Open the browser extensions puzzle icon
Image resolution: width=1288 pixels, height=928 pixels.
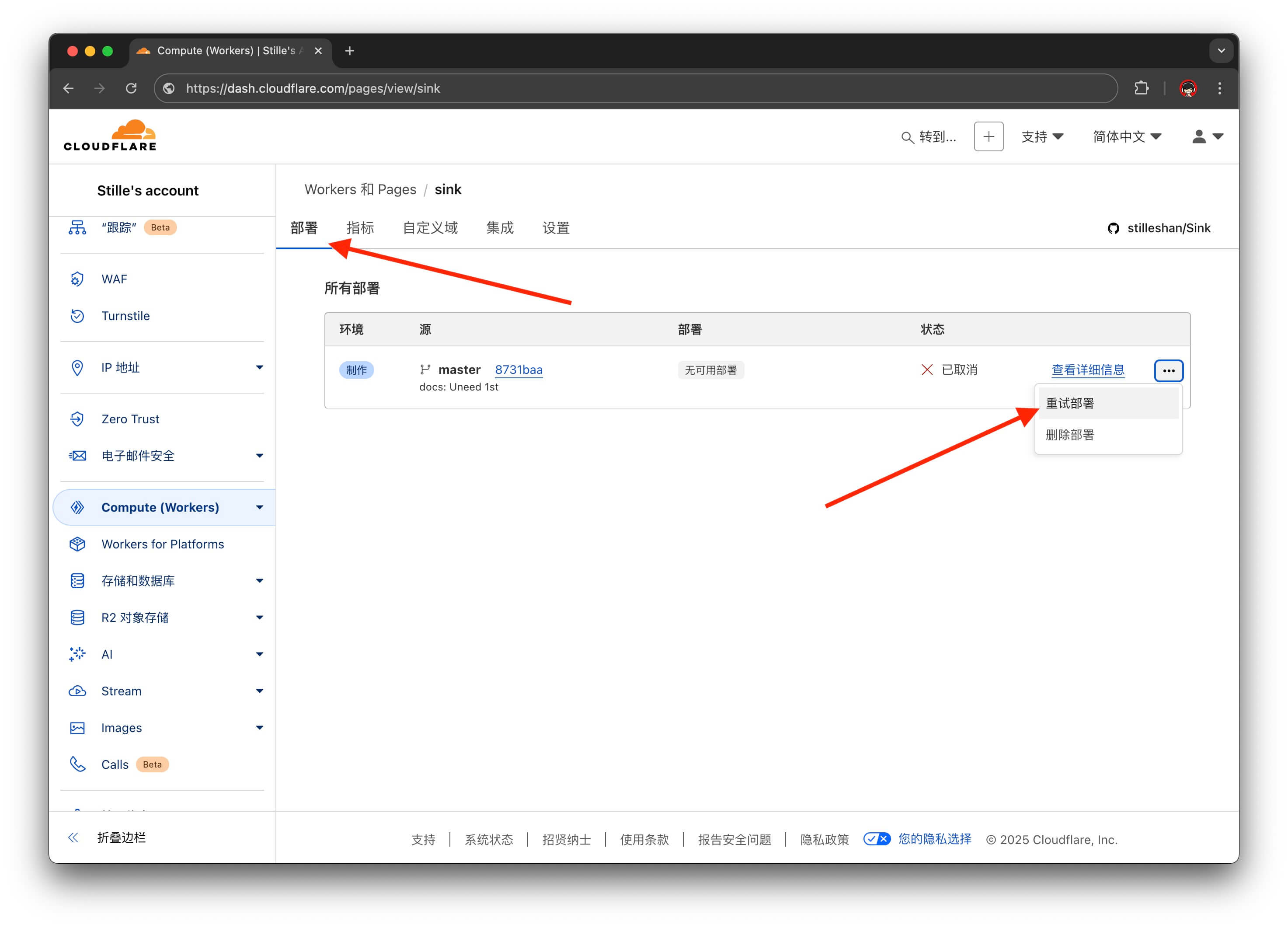coord(1141,88)
